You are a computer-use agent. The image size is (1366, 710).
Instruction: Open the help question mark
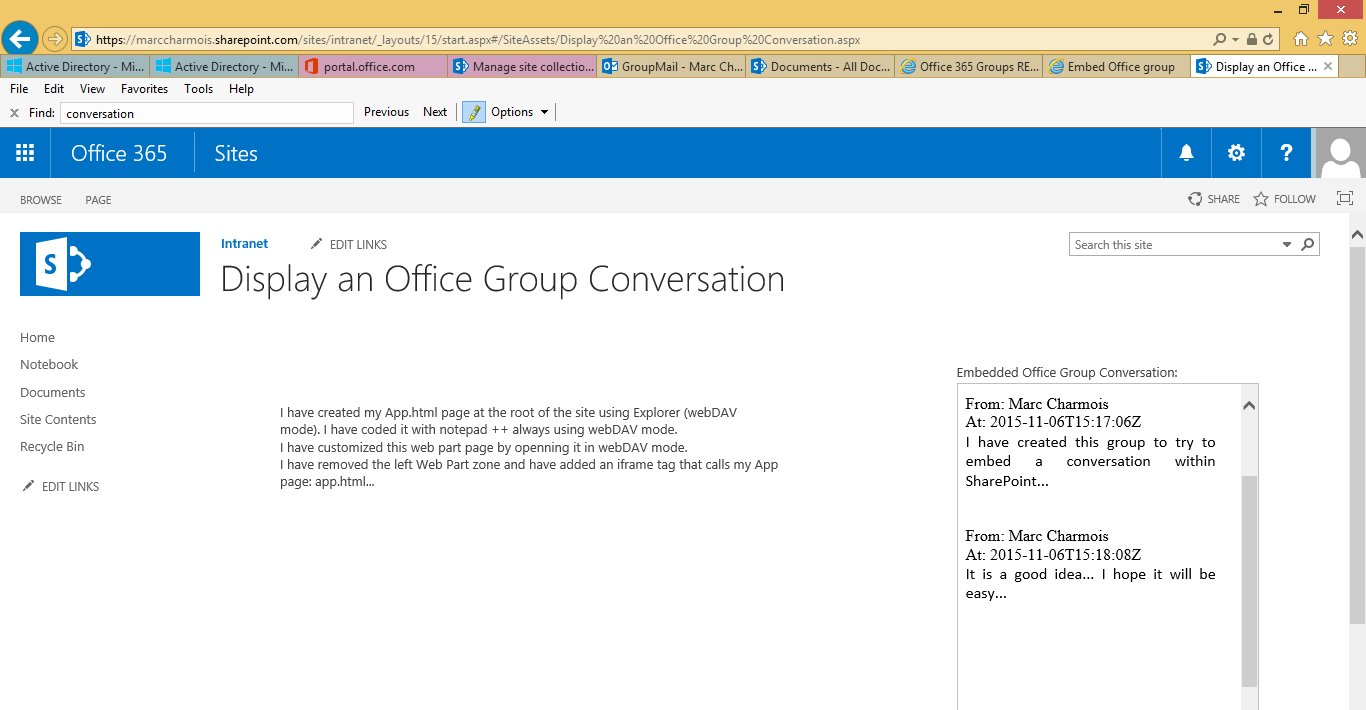tap(1287, 153)
